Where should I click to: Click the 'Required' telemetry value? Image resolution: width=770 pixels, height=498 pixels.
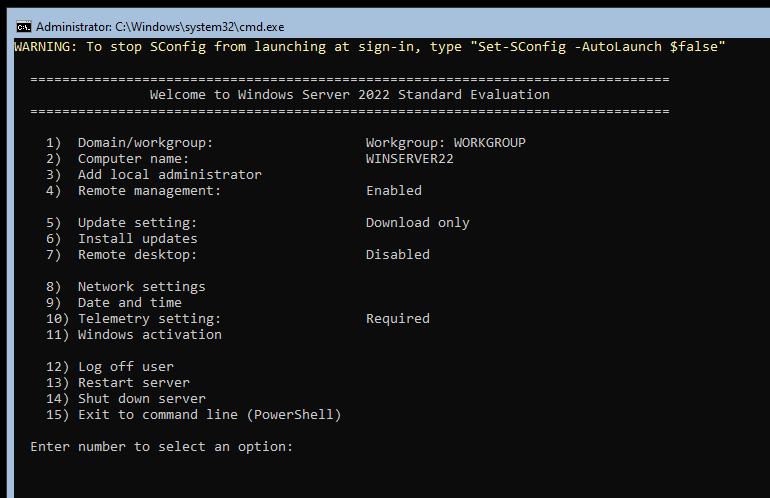coord(398,319)
